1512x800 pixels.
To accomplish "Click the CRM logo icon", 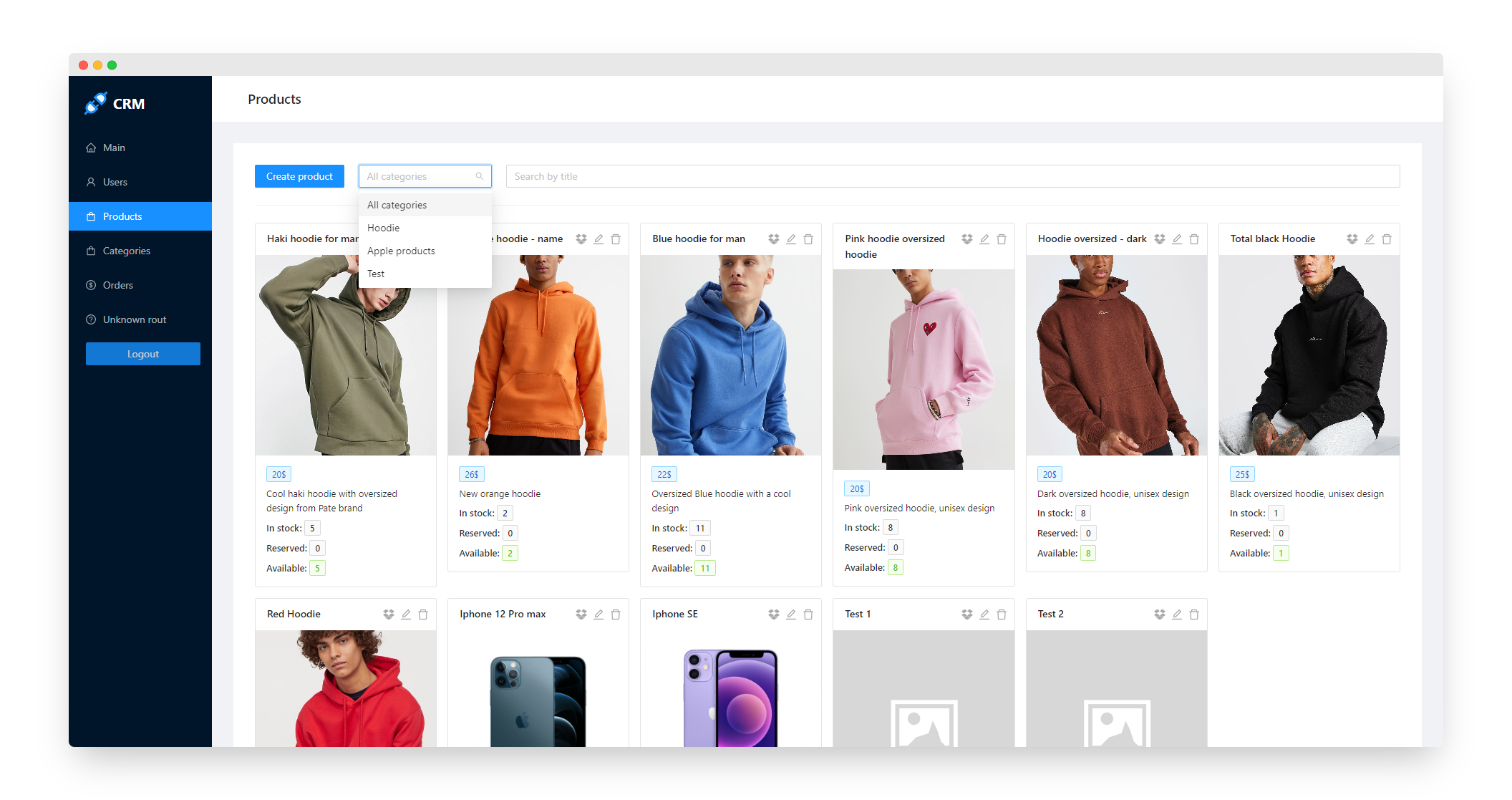I will point(95,103).
